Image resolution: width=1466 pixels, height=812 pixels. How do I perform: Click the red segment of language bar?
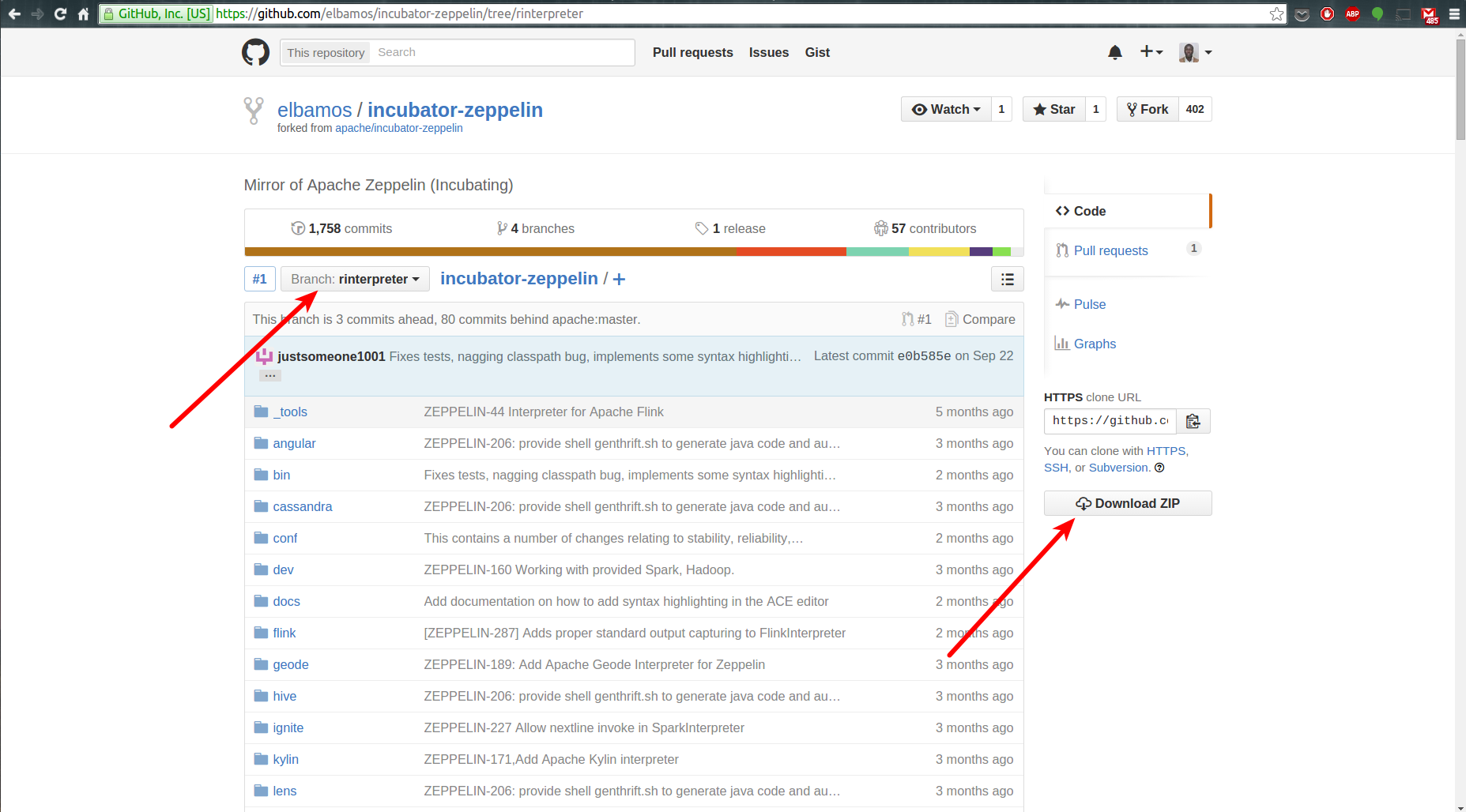coord(791,252)
